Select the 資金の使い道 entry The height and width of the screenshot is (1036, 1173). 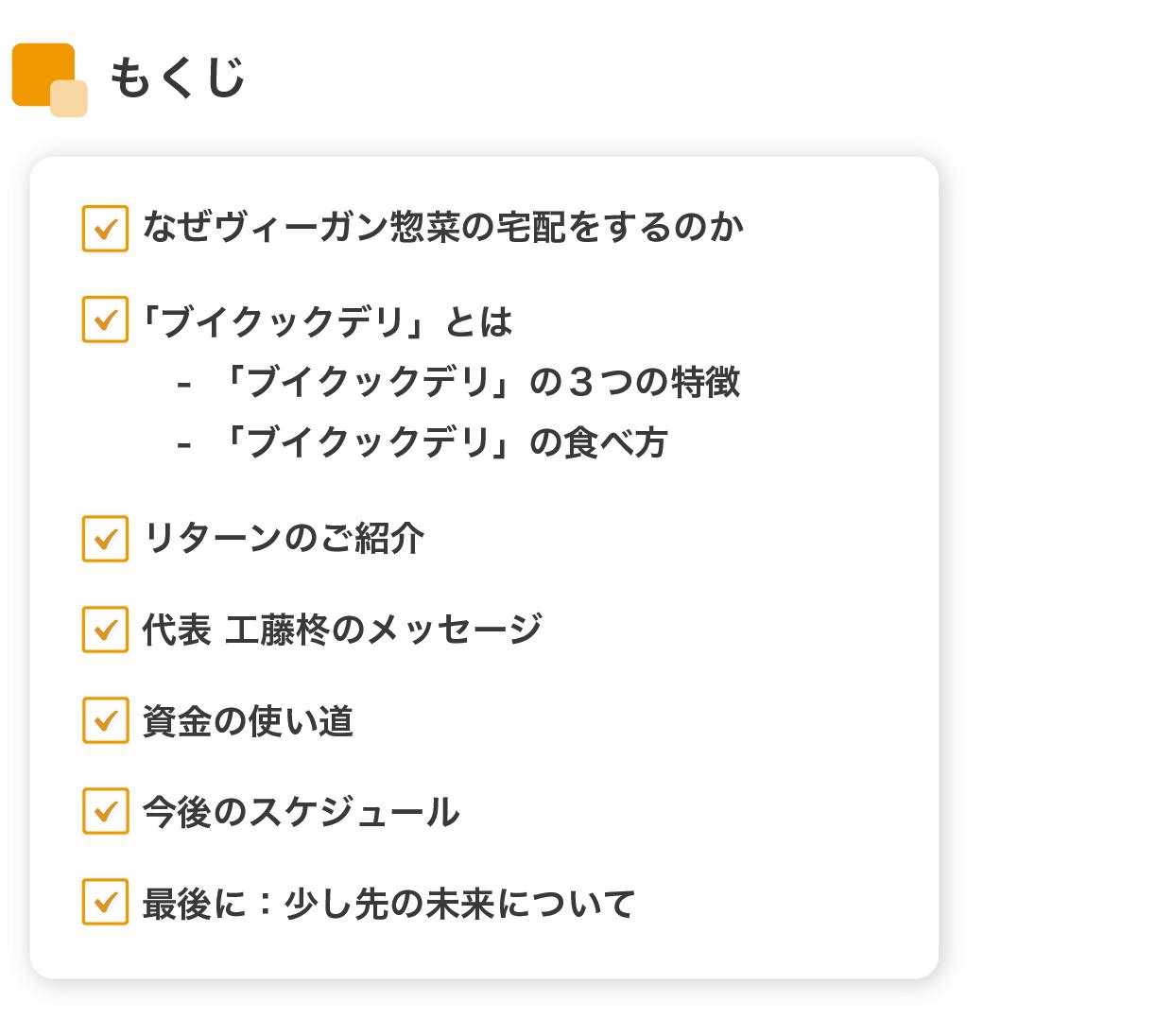pyautogui.click(x=248, y=721)
